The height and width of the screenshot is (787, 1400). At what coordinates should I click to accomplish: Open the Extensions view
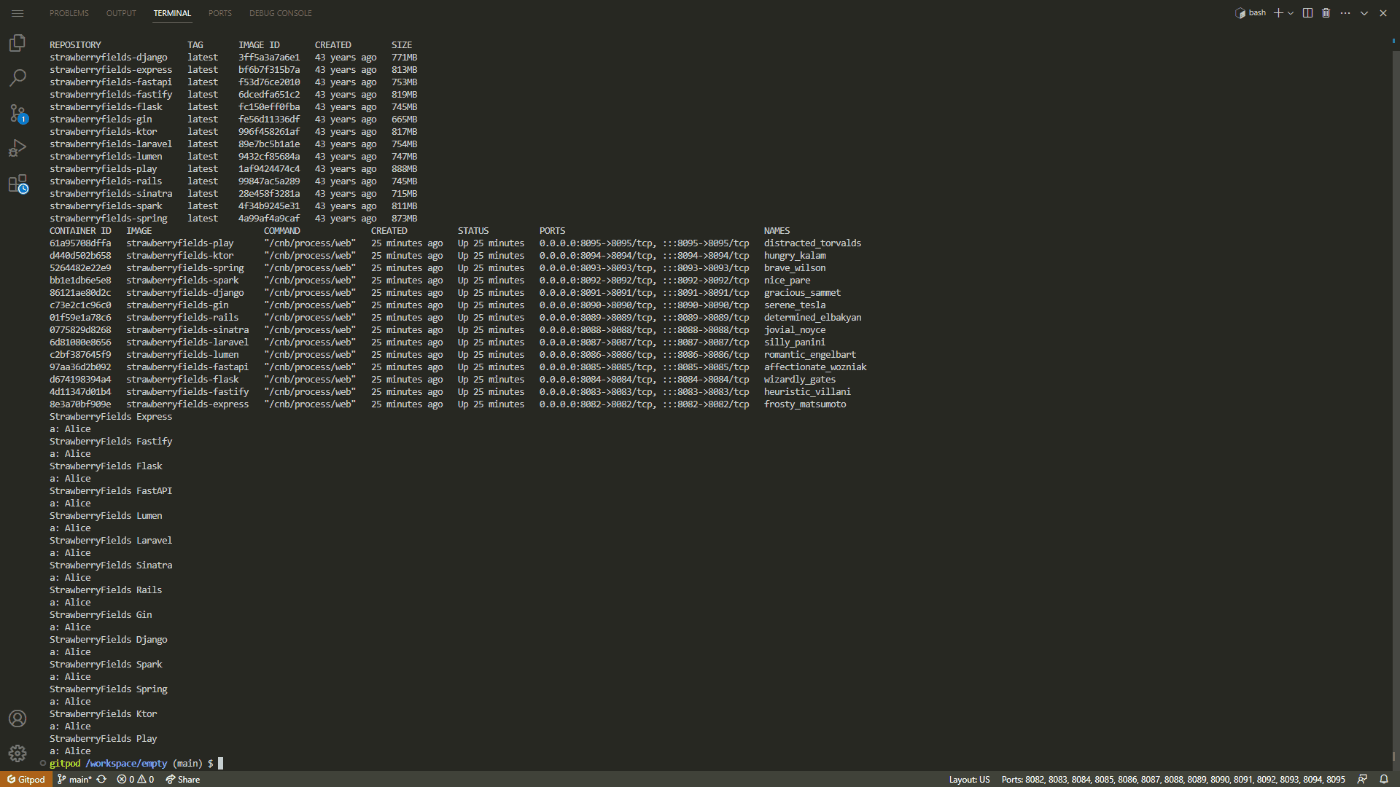(17, 183)
